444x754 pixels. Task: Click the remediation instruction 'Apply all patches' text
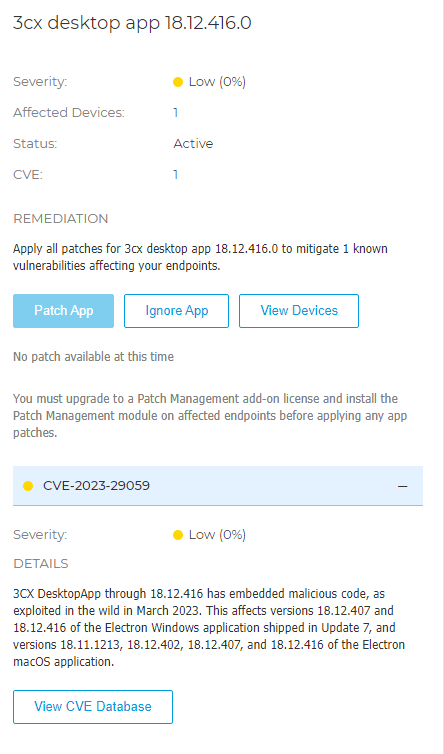[200, 257]
